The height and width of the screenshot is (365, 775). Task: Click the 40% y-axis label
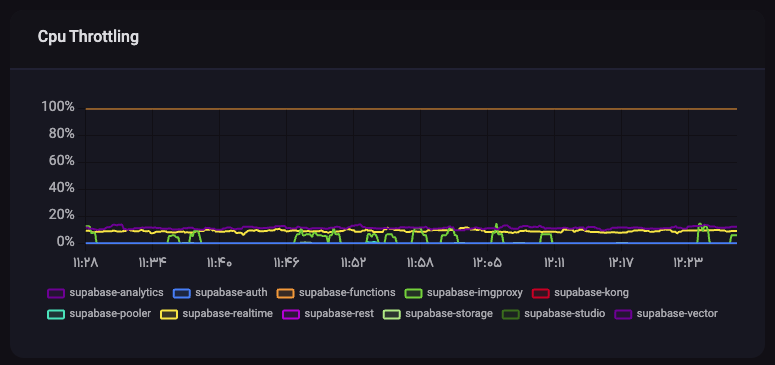[x=61, y=188]
